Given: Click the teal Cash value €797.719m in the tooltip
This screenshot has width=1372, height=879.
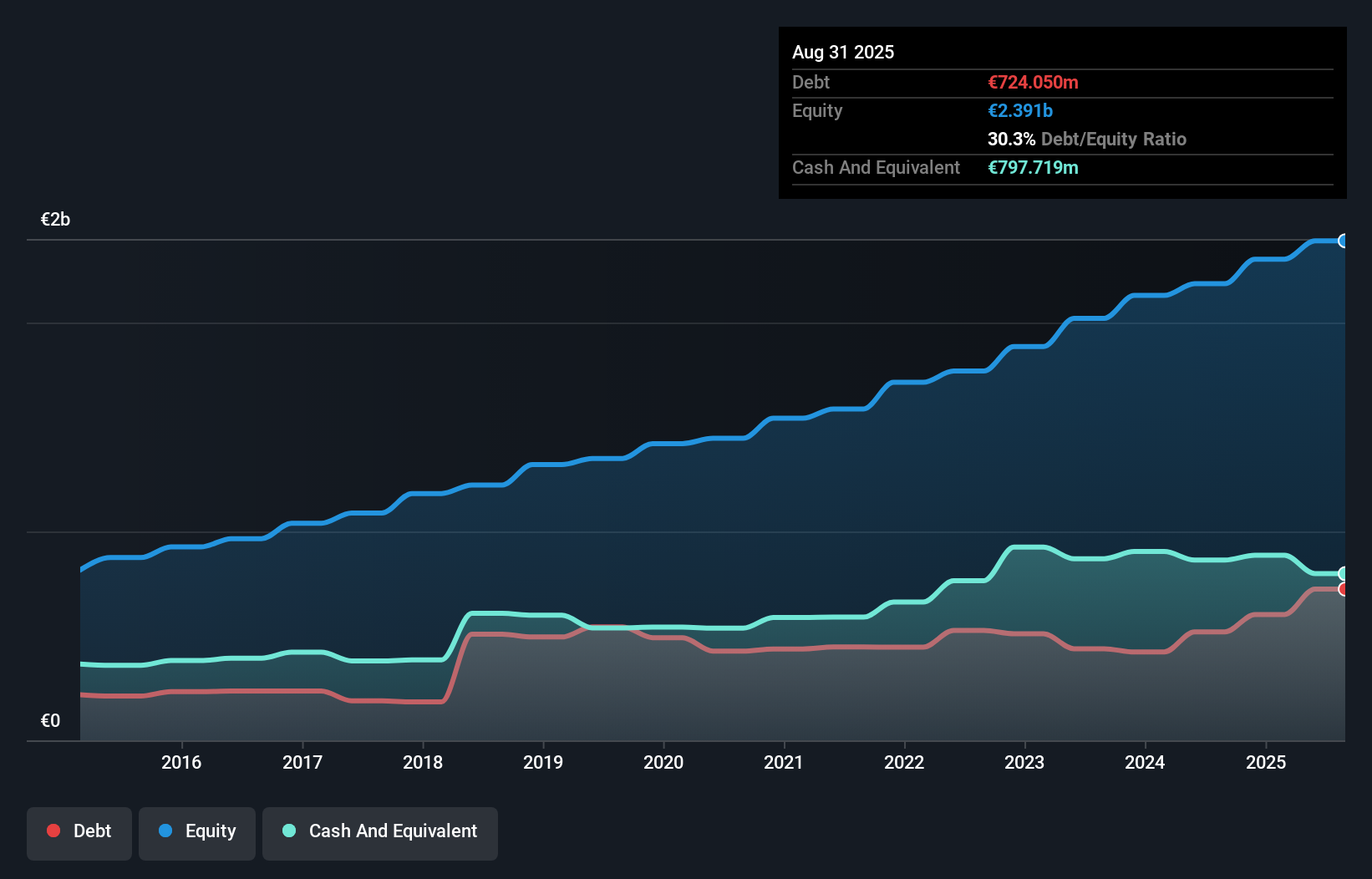Looking at the screenshot, I should coord(1033,168).
